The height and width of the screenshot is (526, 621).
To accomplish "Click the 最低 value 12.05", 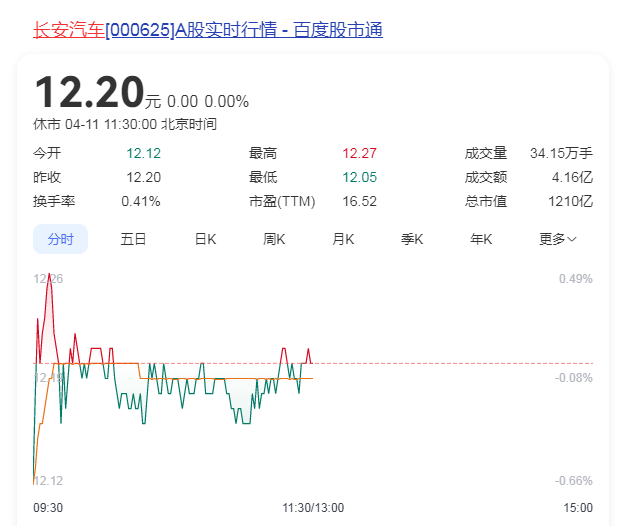I will click(x=359, y=177).
